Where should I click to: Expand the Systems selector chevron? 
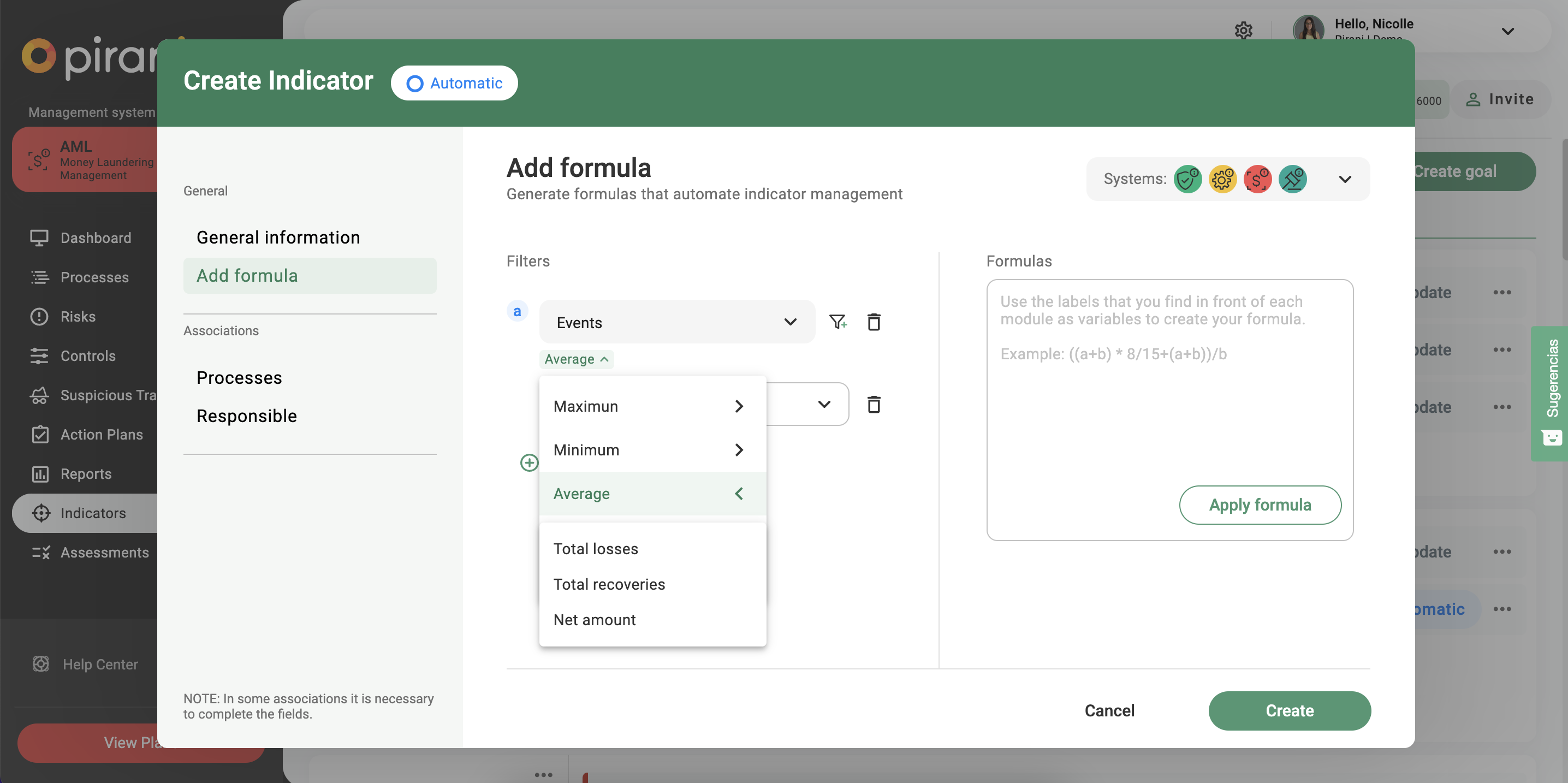click(x=1345, y=179)
